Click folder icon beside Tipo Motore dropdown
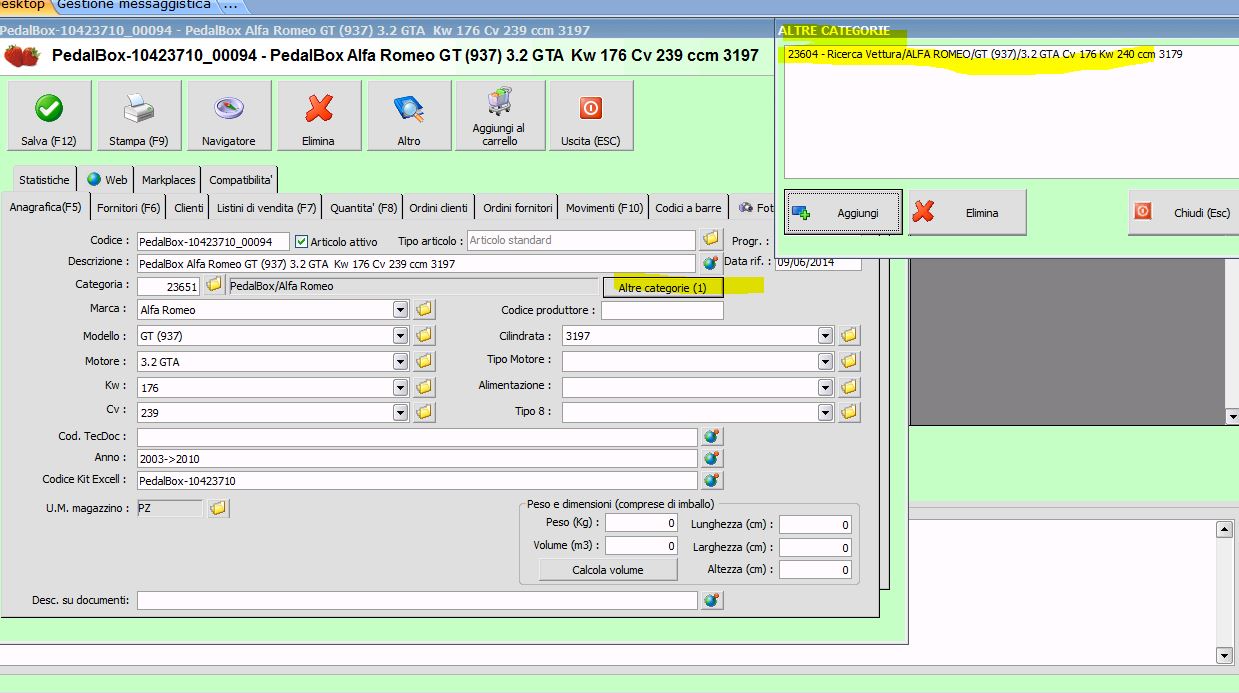The image size is (1239, 693). [x=849, y=361]
